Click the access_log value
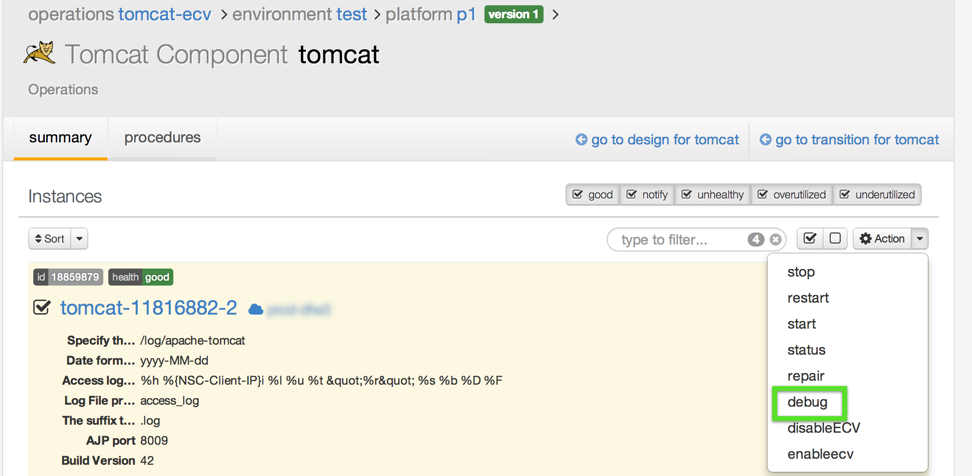972x476 pixels. (x=170, y=400)
